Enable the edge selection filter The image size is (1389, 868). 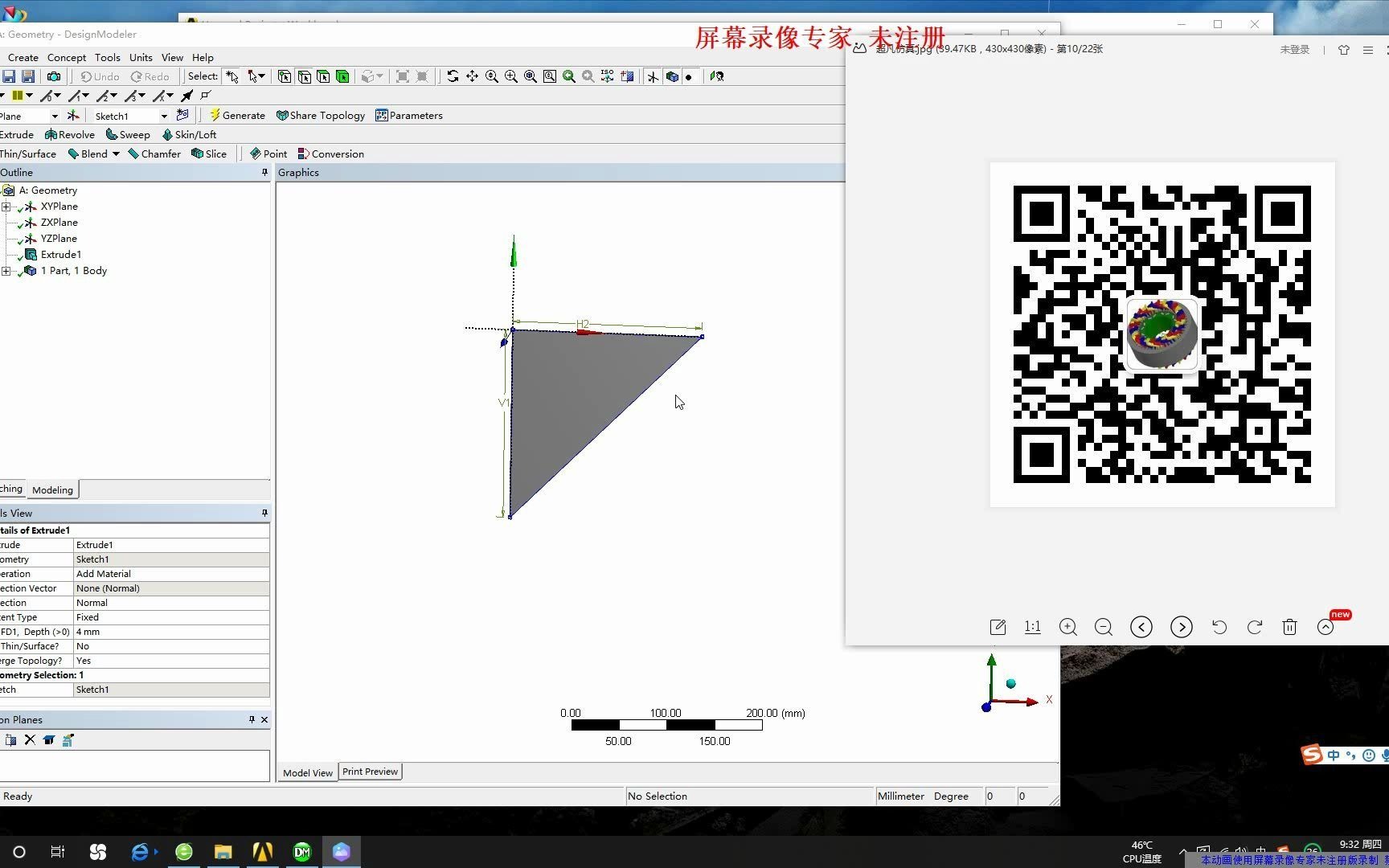pos(304,76)
